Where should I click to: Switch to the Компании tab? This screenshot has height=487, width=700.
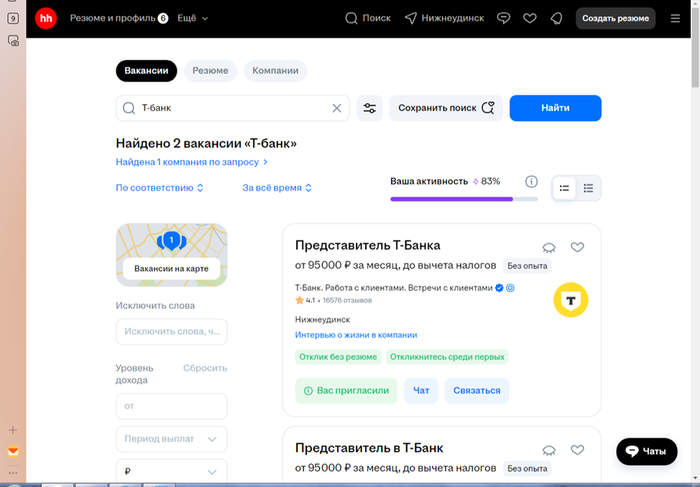(x=275, y=71)
